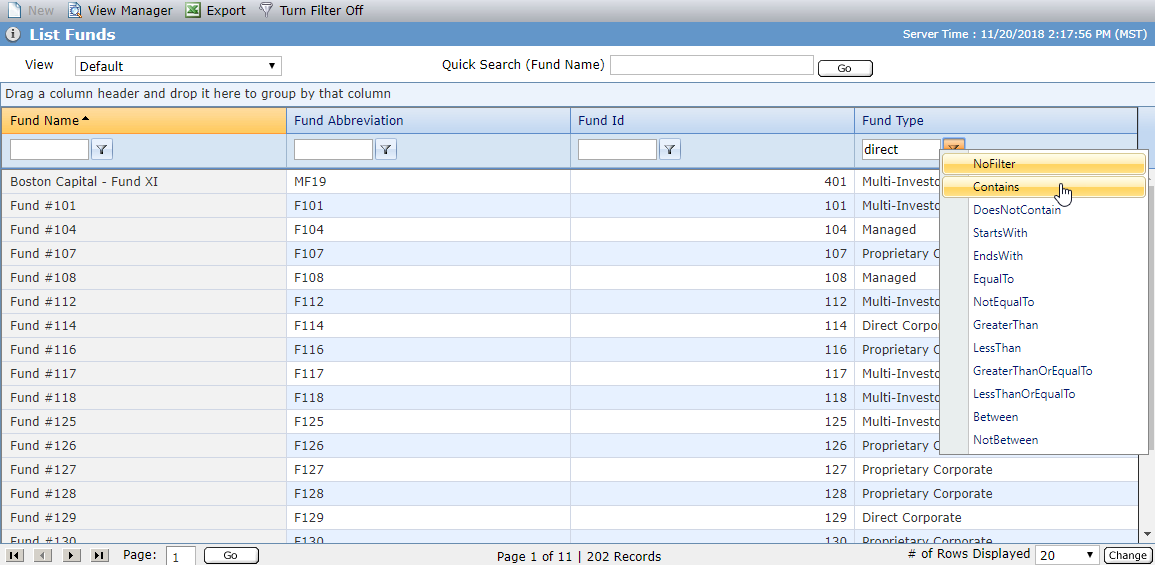This screenshot has height=565, width=1155.
Task: Select the Fund #112 cell
Action: 144,301
